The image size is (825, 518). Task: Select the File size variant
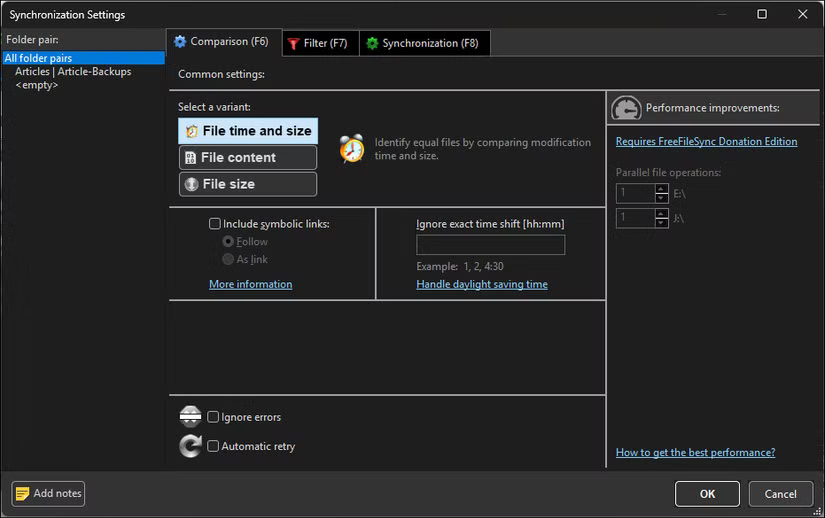point(247,184)
